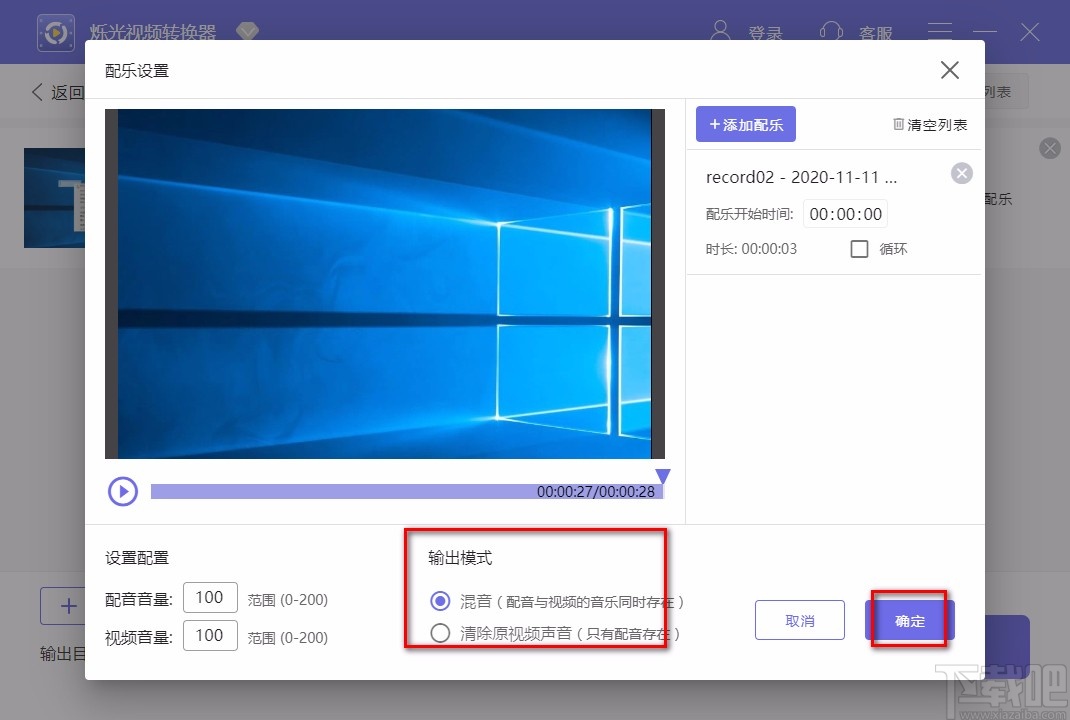Select the 配音音量 volume value field
This screenshot has width=1070, height=720.
coord(210,598)
